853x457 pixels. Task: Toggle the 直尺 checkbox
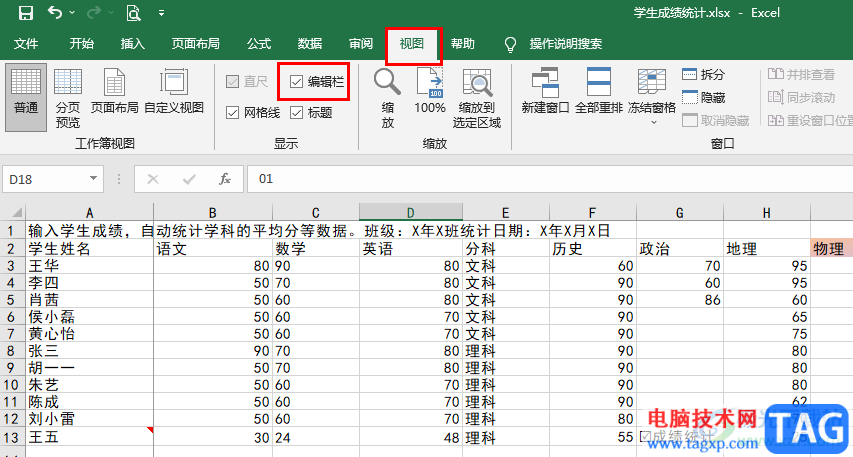[x=232, y=82]
